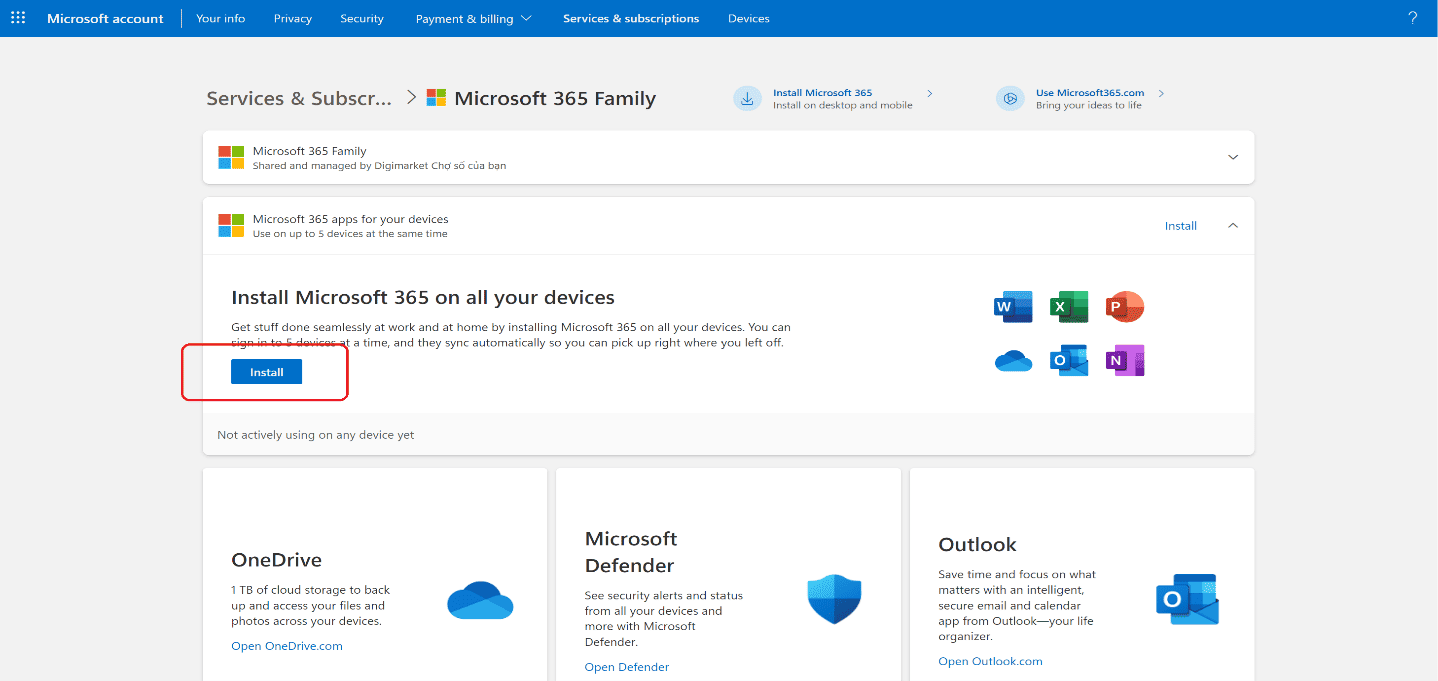Click the Install link in the apps header
1438x681 pixels.
(x=1181, y=226)
